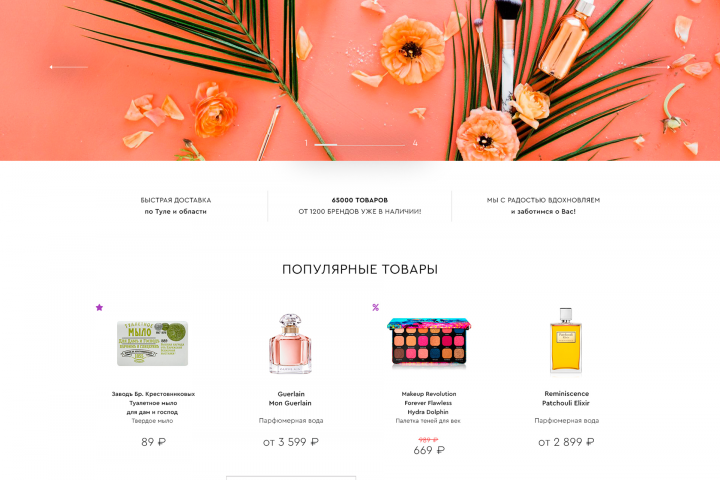This screenshot has height=480, width=720.
Task: Open Заводъ Бр. Крестовниковых soap link
Action: pyautogui.click(x=153, y=403)
